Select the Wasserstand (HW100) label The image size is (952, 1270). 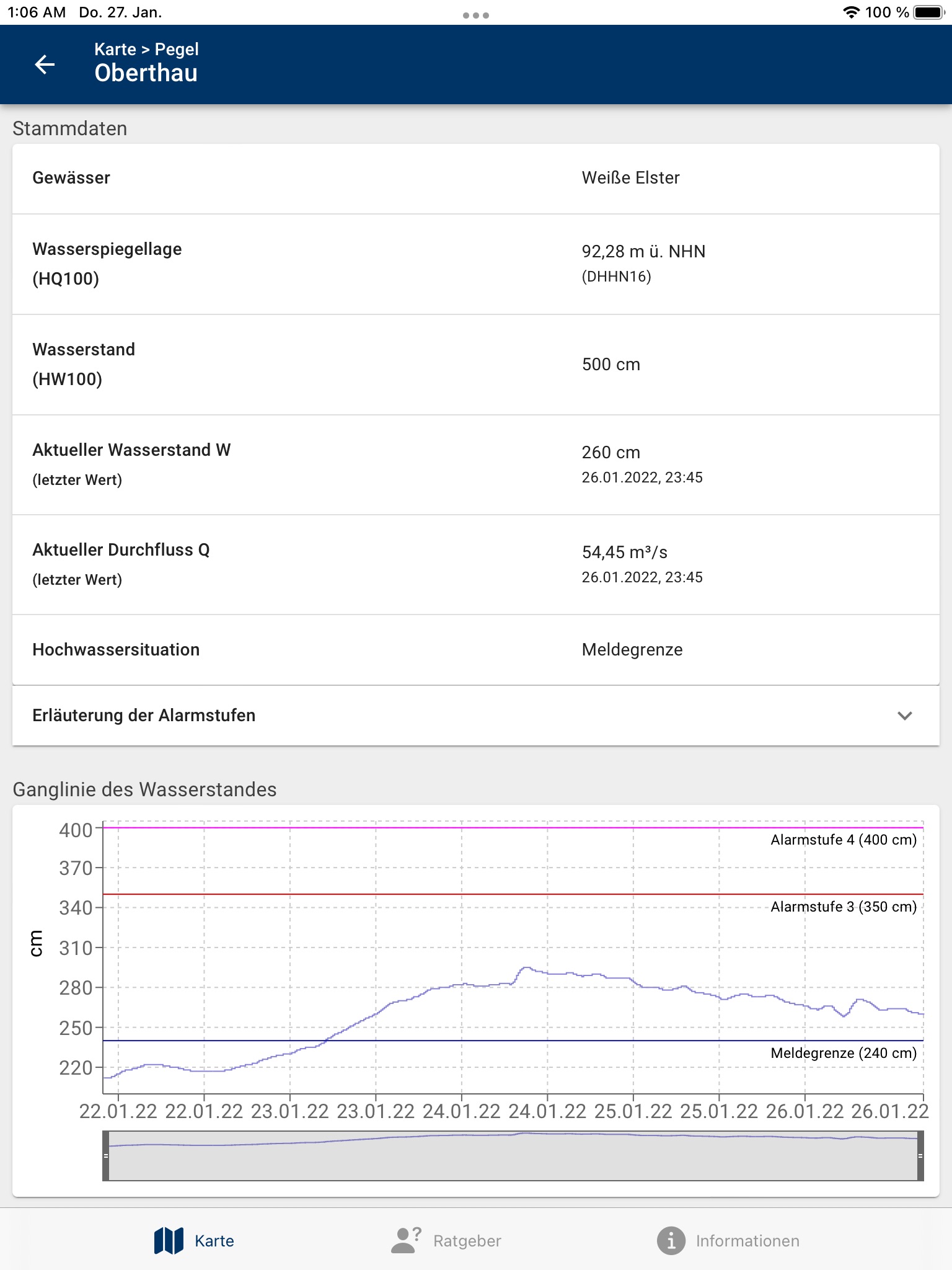pos(84,364)
